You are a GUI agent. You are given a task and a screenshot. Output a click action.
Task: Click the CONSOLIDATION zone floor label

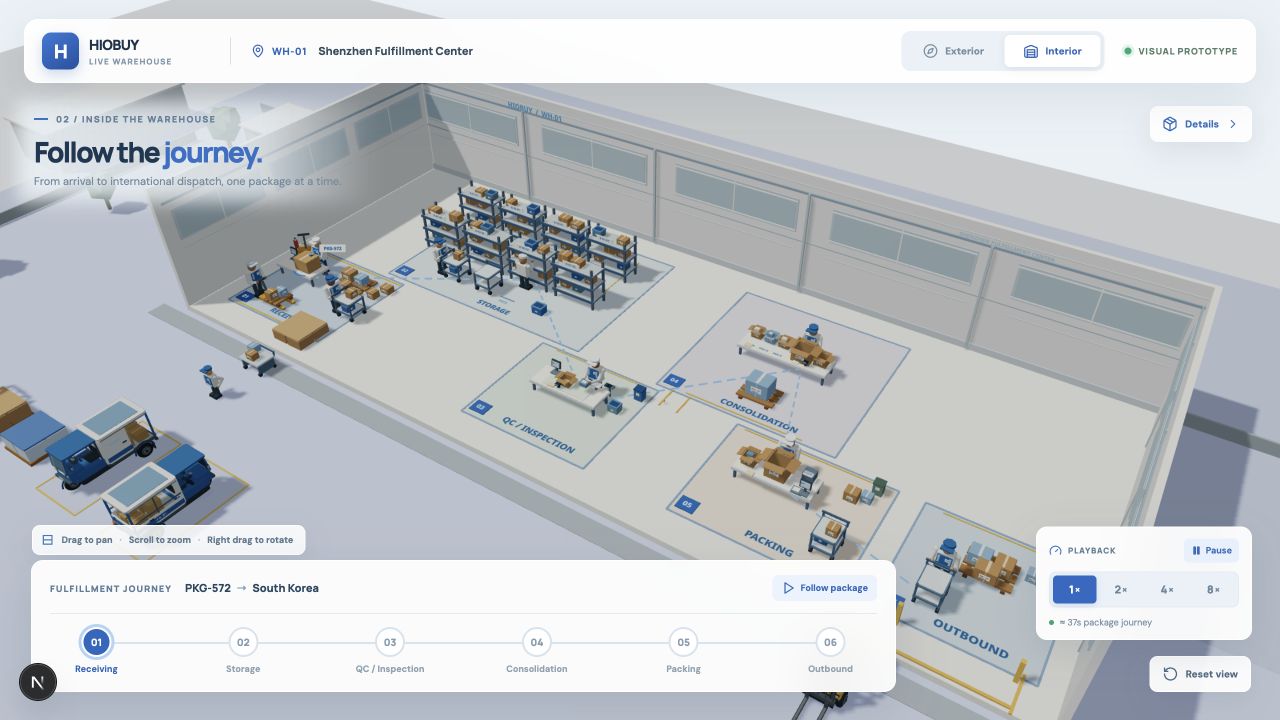tap(758, 416)
